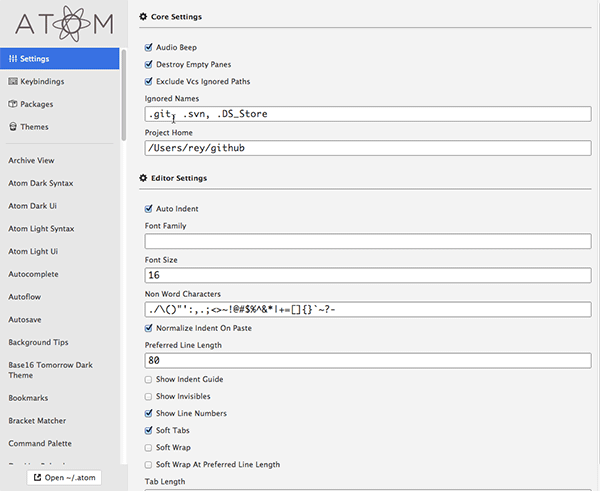Screen dimensions: 600x491
Task: Select Bracket Matcher in sidebar
Action: click(37, 421)
